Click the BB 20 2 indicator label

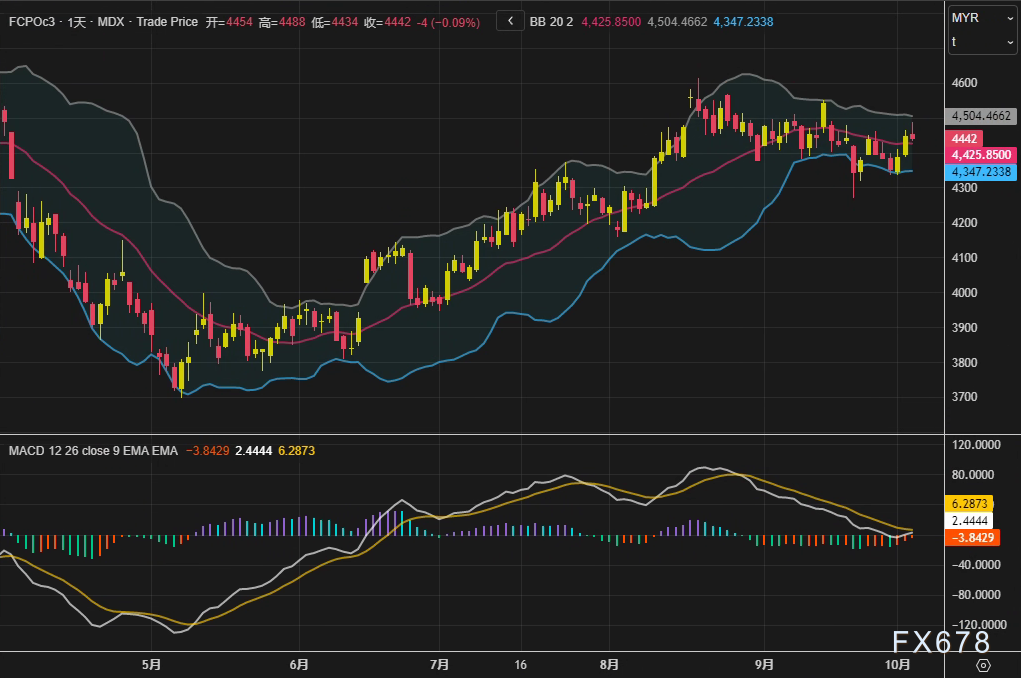pyautogui.click(x=553, y=20)
